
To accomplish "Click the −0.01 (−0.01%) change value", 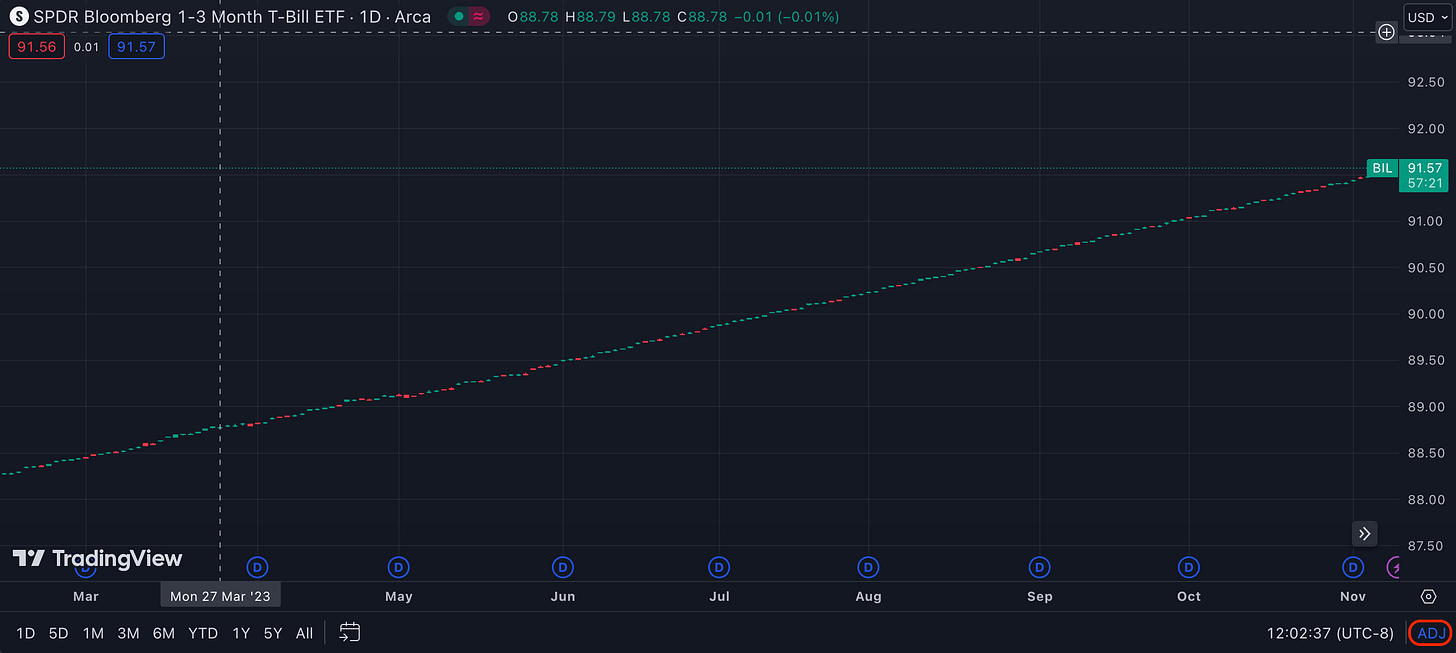I will click(786, 17).
